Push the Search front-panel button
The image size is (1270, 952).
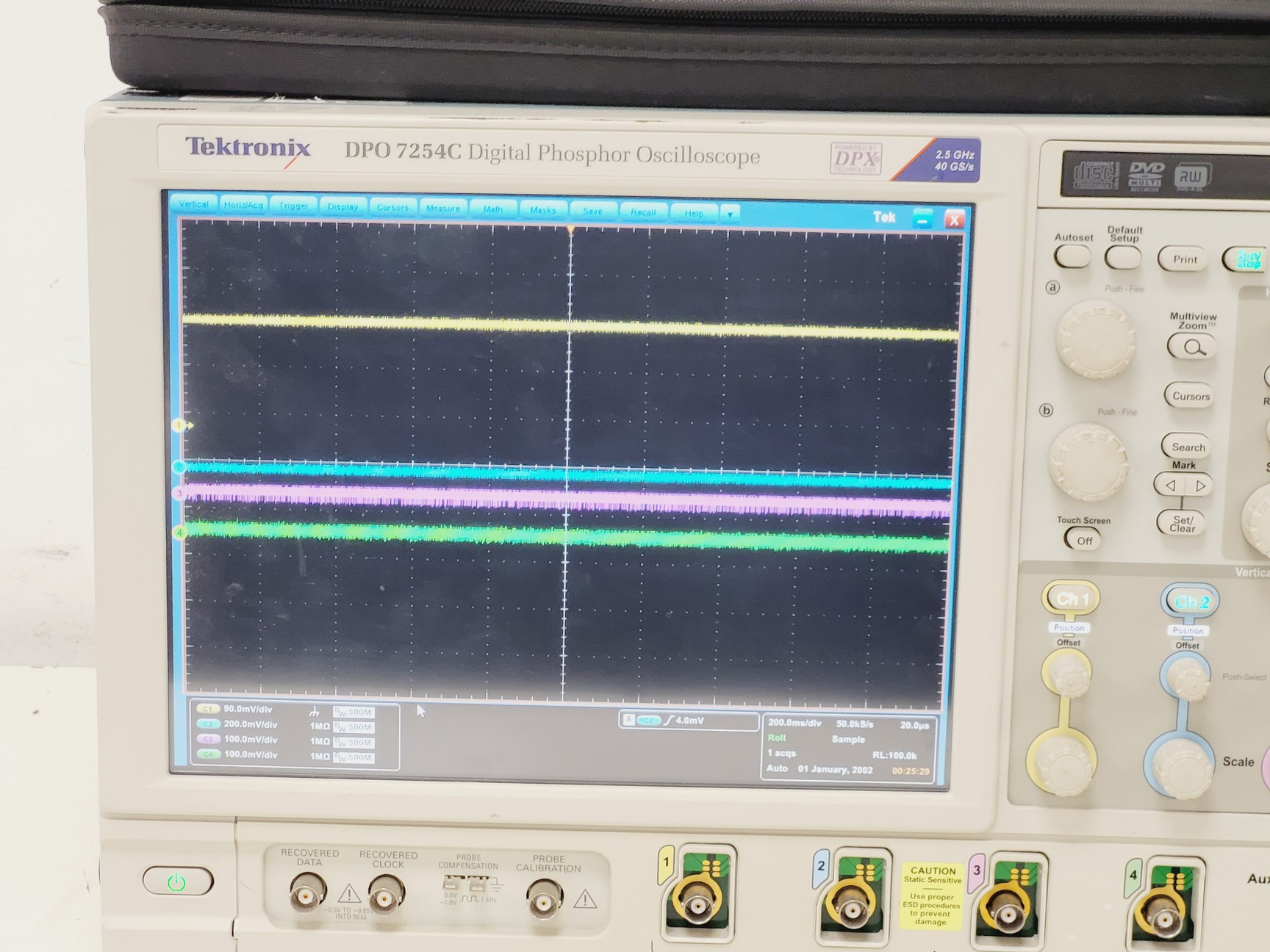pyautogui.click(x=1188, y=447)
